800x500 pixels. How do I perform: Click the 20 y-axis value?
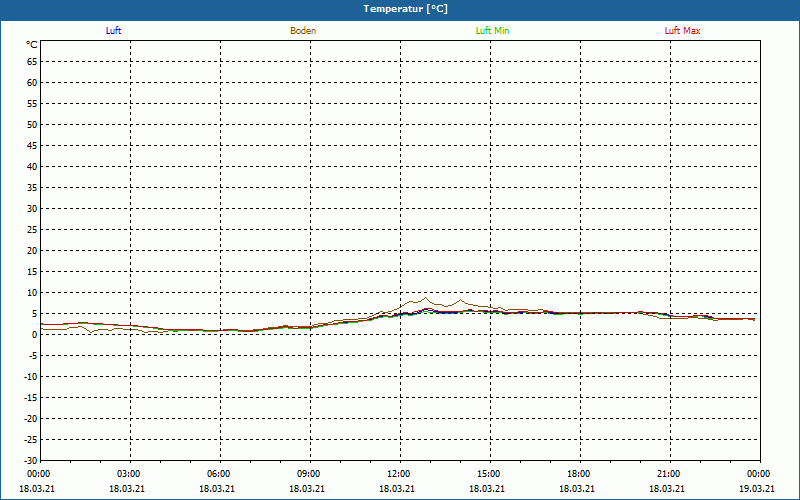(32, 251)
